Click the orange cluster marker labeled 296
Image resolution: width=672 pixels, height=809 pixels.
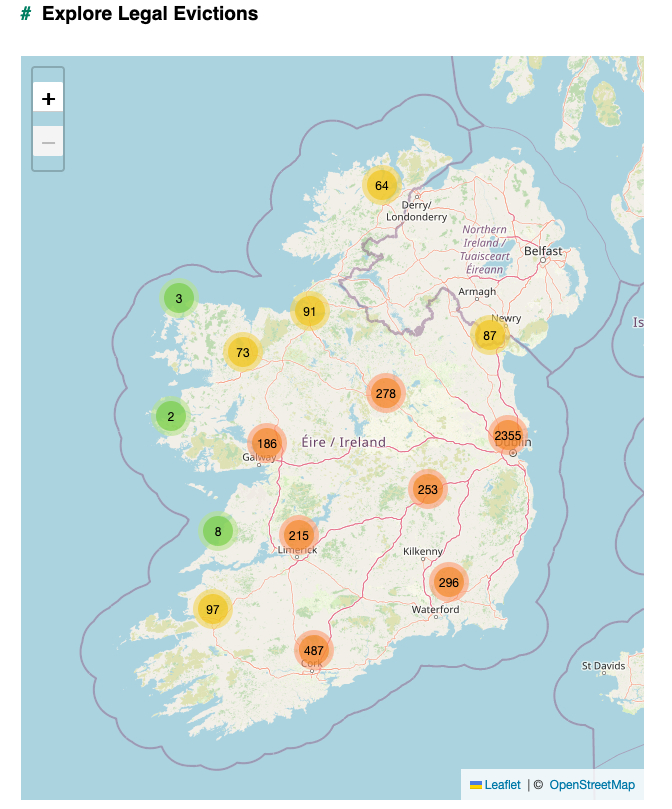pos(448,583)
